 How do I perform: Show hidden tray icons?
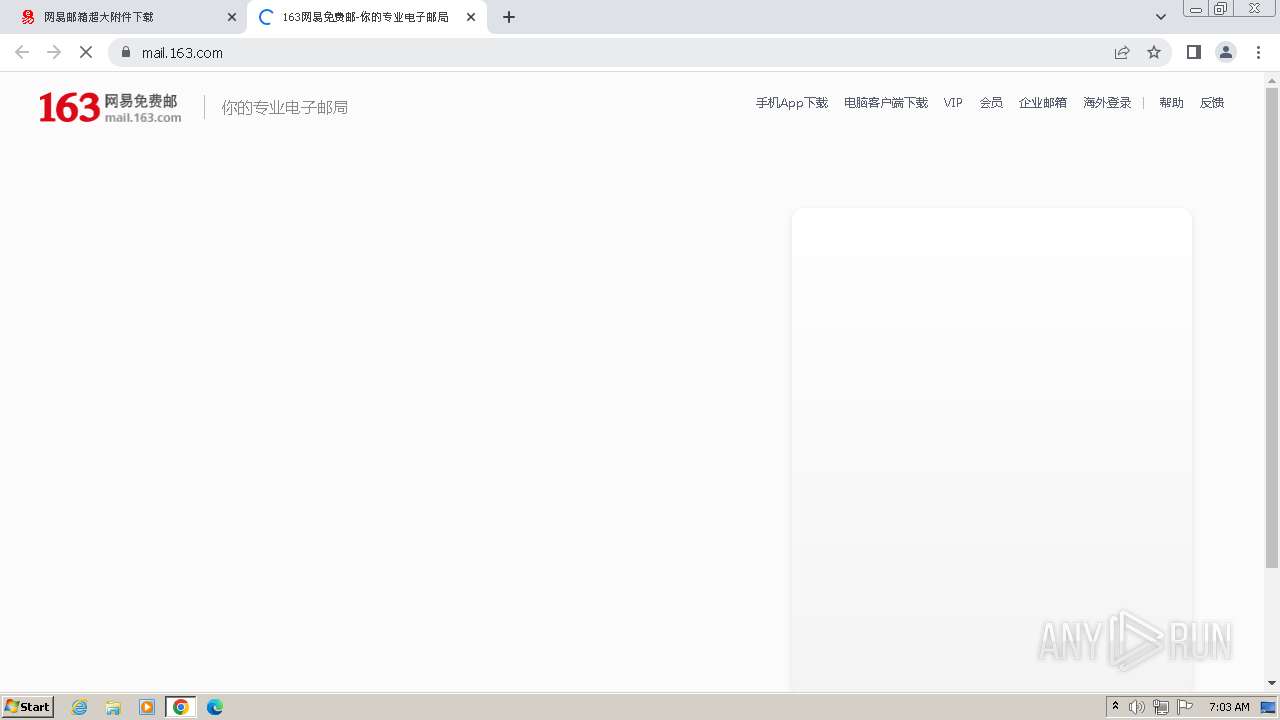click(x=1116, y=707)
